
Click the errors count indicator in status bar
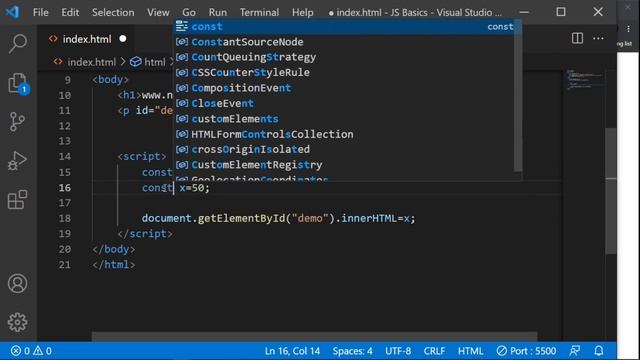[x=20, y=351]
